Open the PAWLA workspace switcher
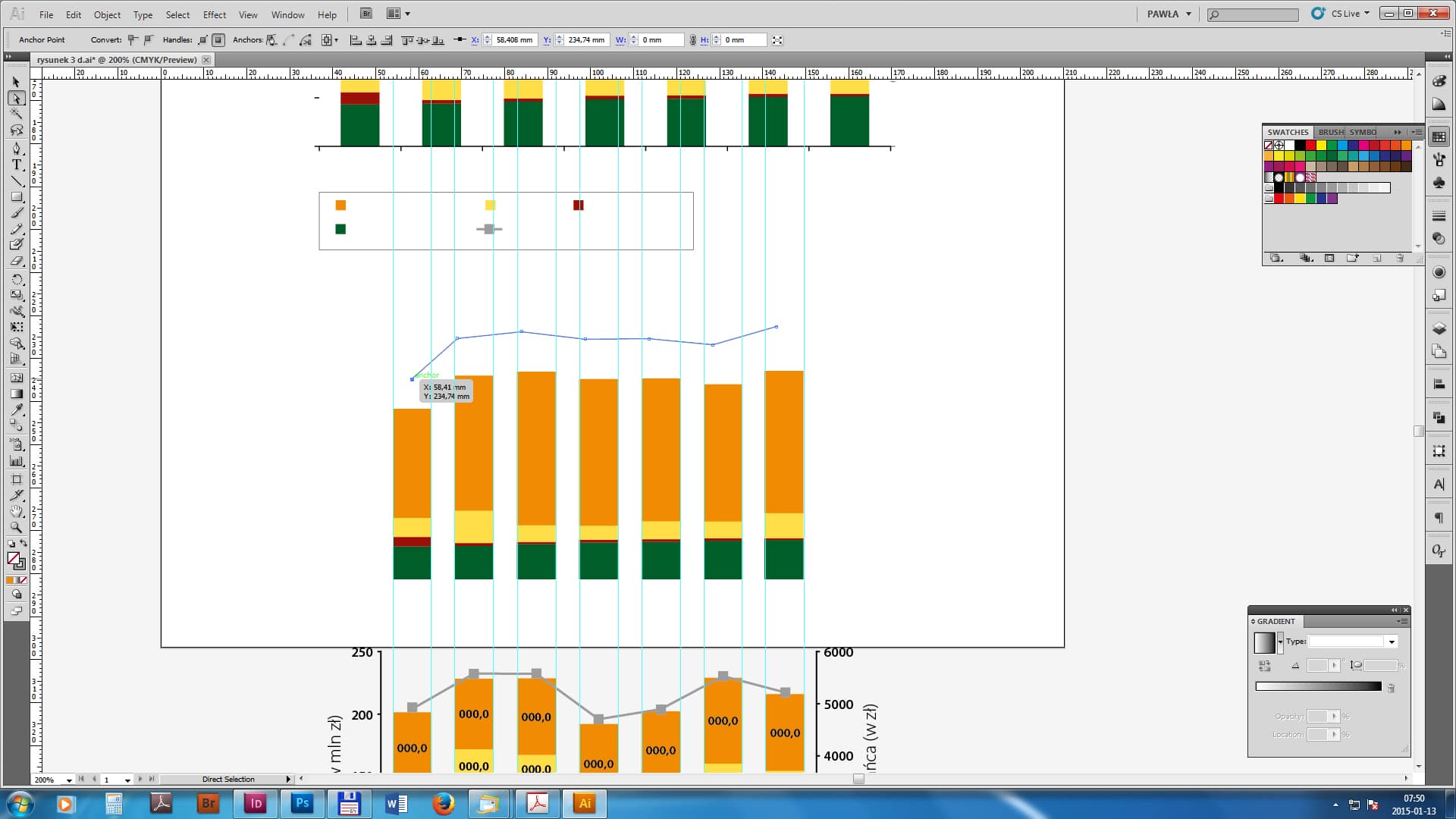 (x=1169, y=14)
